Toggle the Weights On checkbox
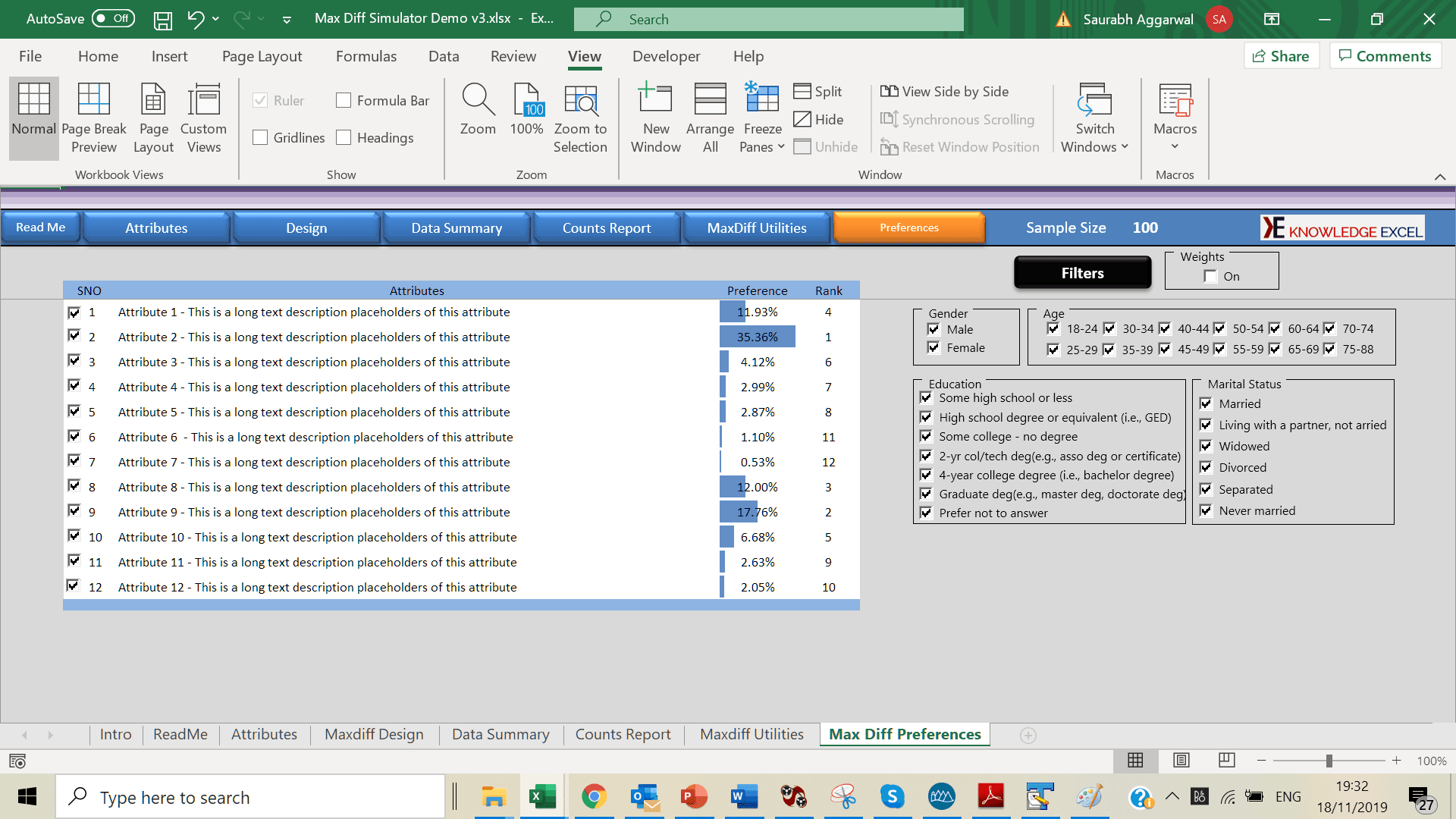The image size is (1456, 819). (x=1210, y=277)
